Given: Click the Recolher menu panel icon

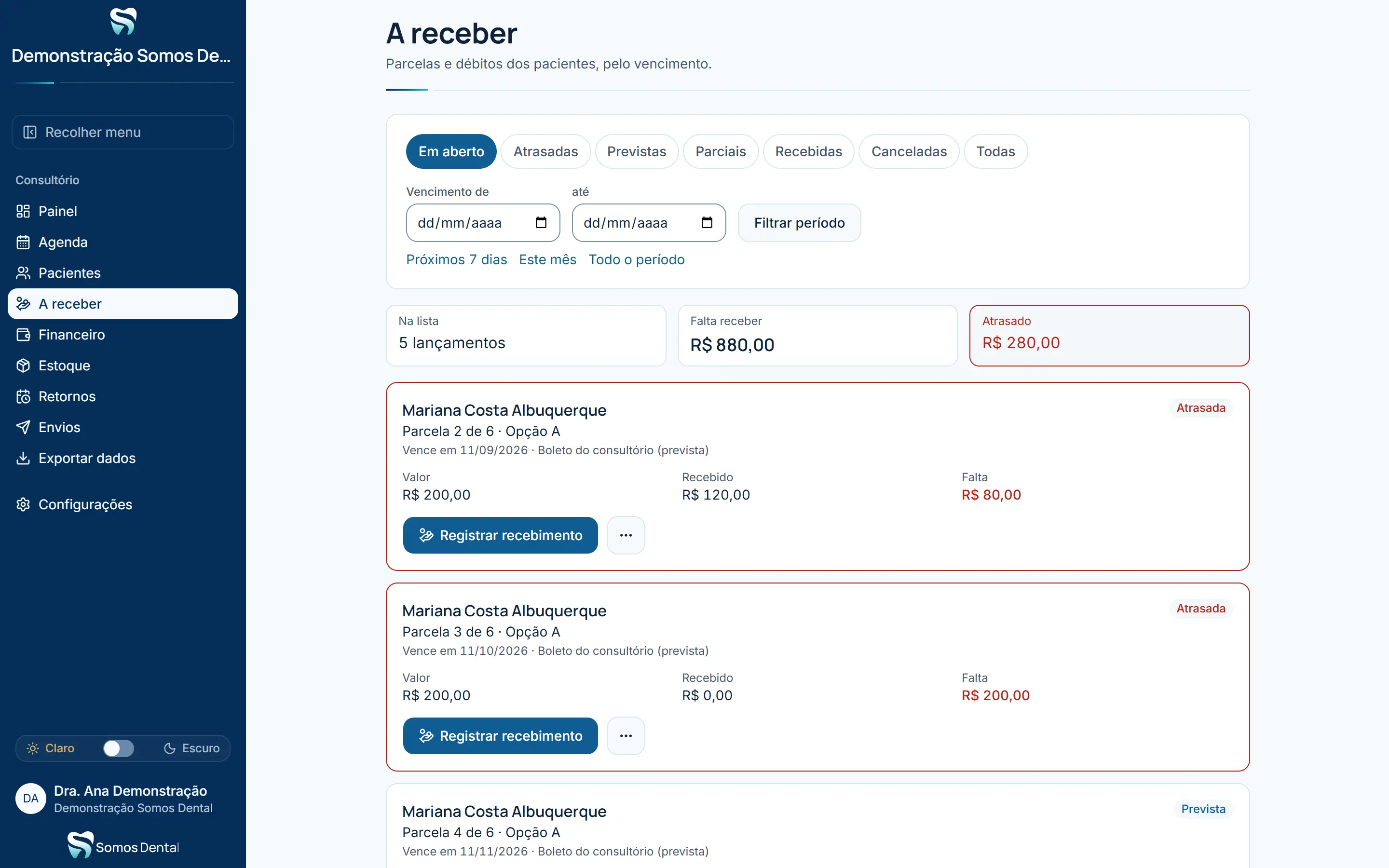Looking at the screenshot, I should point(30,132).
